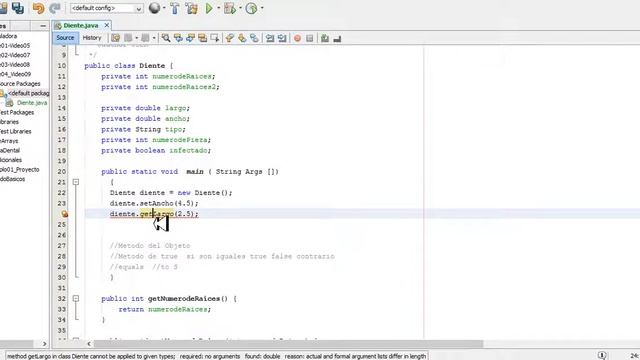Comment the selected lines
This screenshot has width=640, height=360.
(325, 38)
